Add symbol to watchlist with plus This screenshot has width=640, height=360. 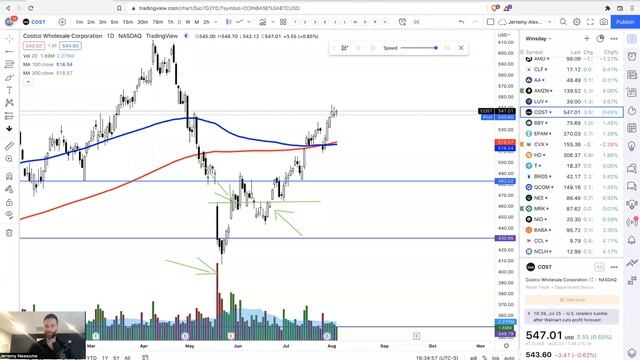tap(587, 38)
